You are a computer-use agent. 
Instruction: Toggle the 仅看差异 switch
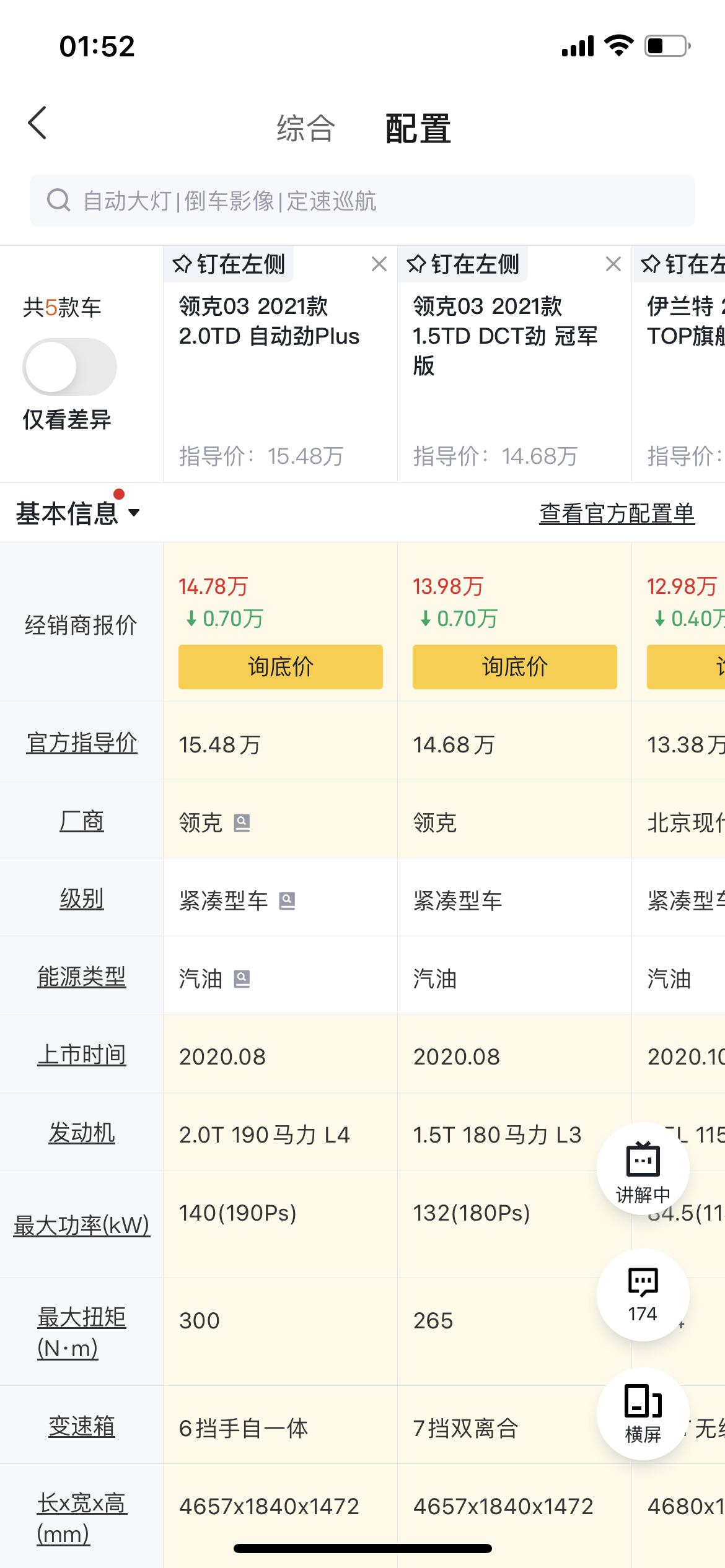(x=69, y=367)
